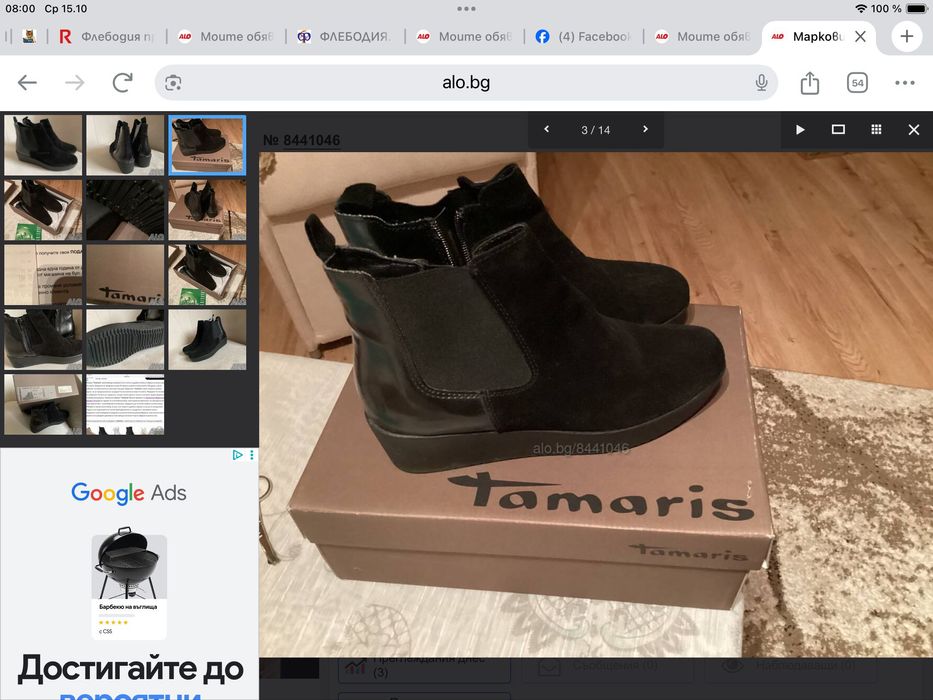933x700 pixels.
Task: Switch to the second Моите обяви tab
Action: (464, 36)
